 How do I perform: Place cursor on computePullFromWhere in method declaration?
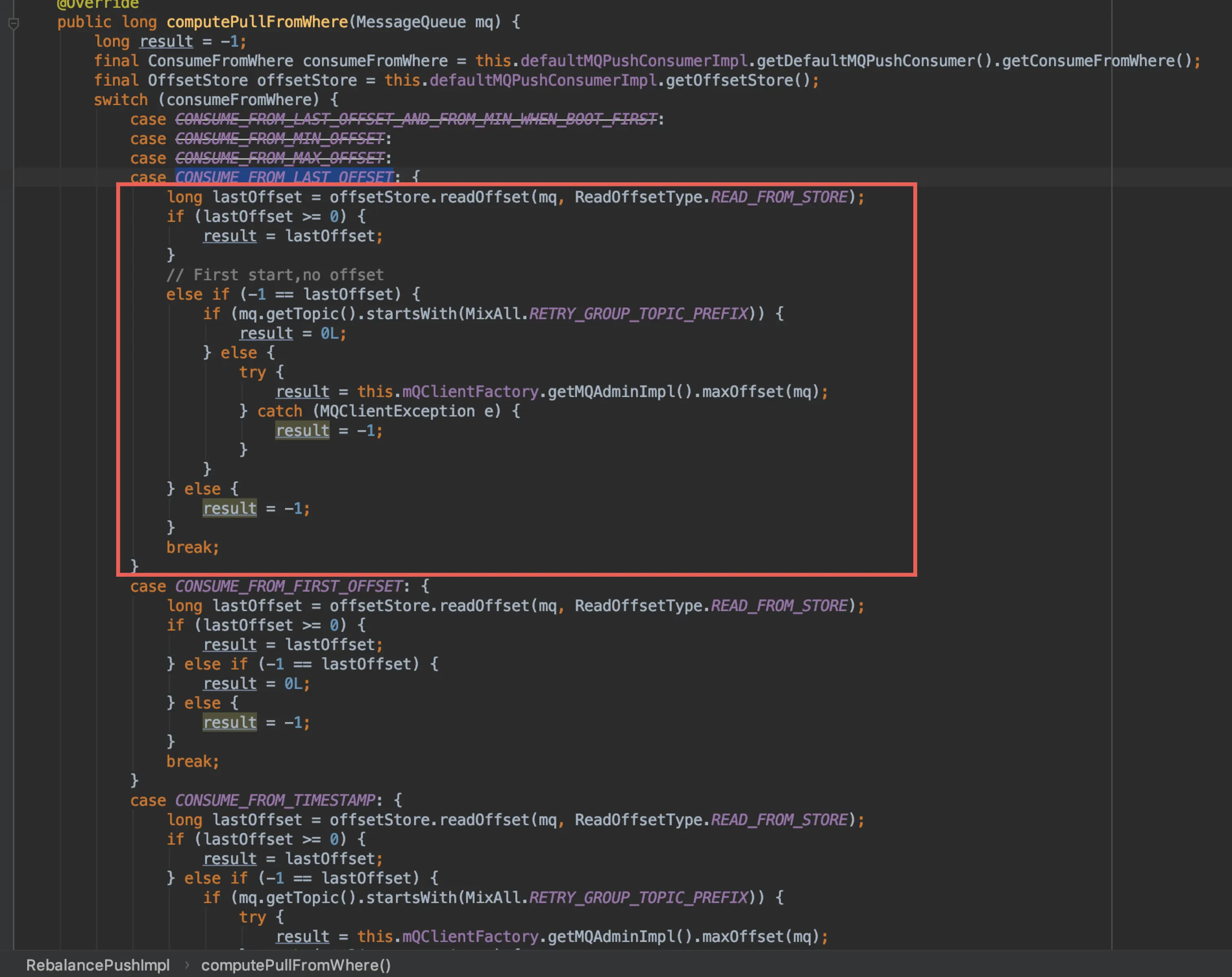pos(257,22)
